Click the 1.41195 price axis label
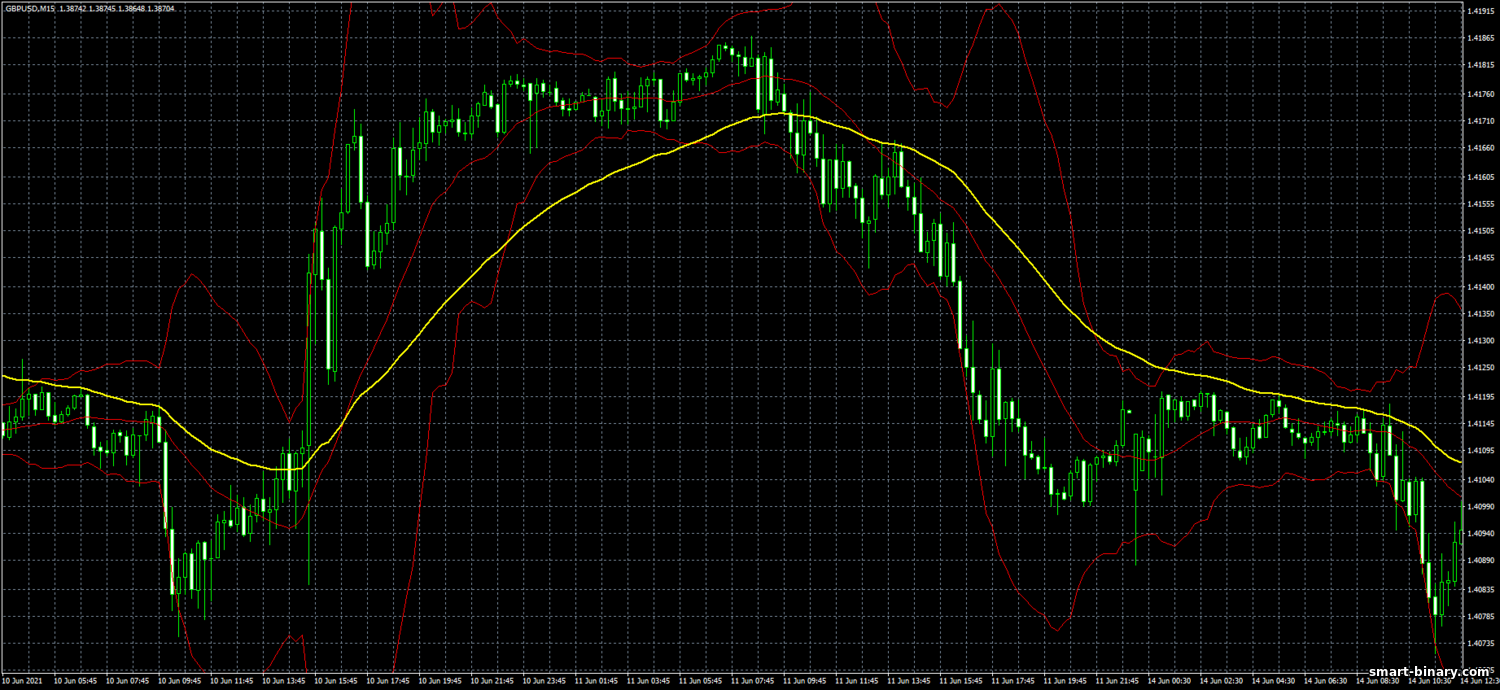Image resolution: width=1500 pixels, height=690 pixels. (1481, 396)
